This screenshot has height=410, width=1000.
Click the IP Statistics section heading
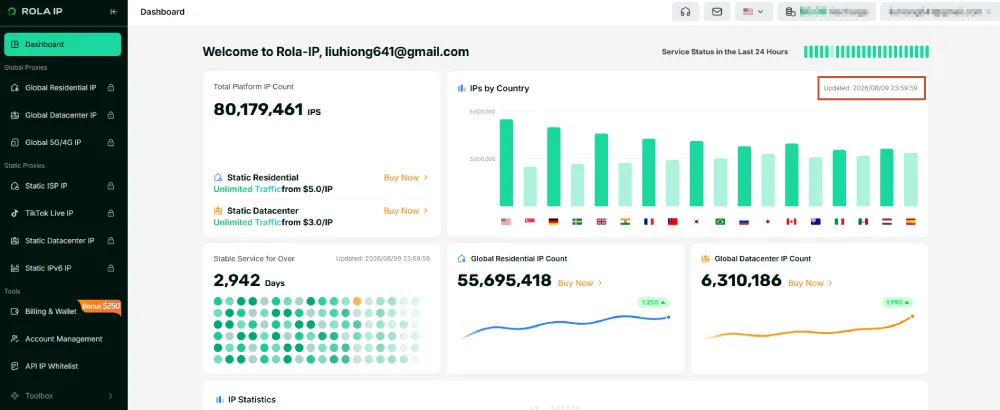252,399
